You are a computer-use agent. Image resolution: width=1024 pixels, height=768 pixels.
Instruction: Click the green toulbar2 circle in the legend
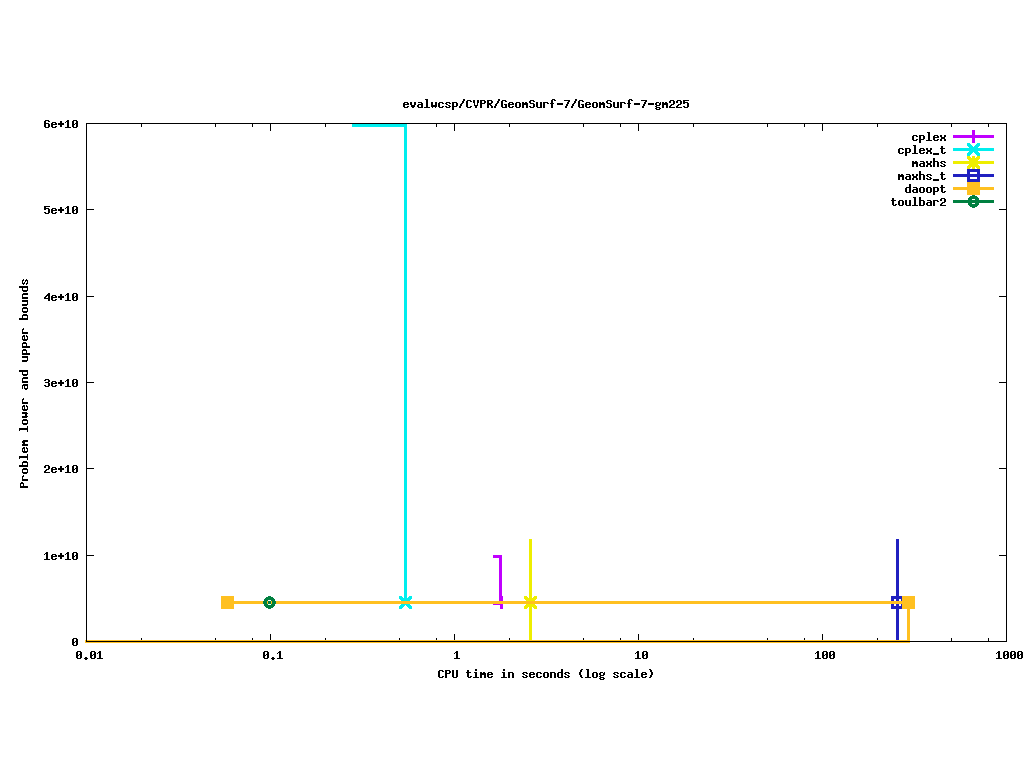[x=973, y=202]
